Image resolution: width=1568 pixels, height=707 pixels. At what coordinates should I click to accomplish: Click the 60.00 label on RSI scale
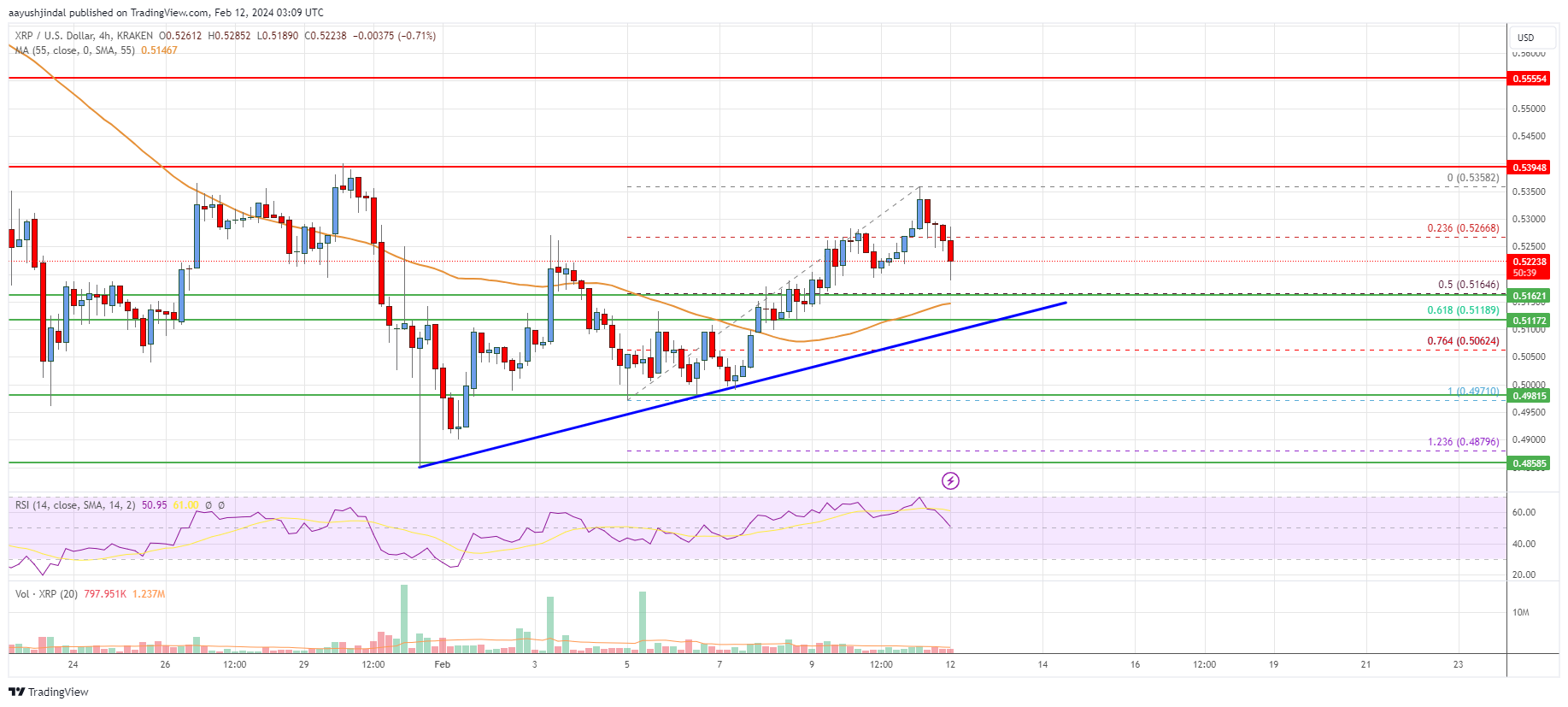point(1524,512)
